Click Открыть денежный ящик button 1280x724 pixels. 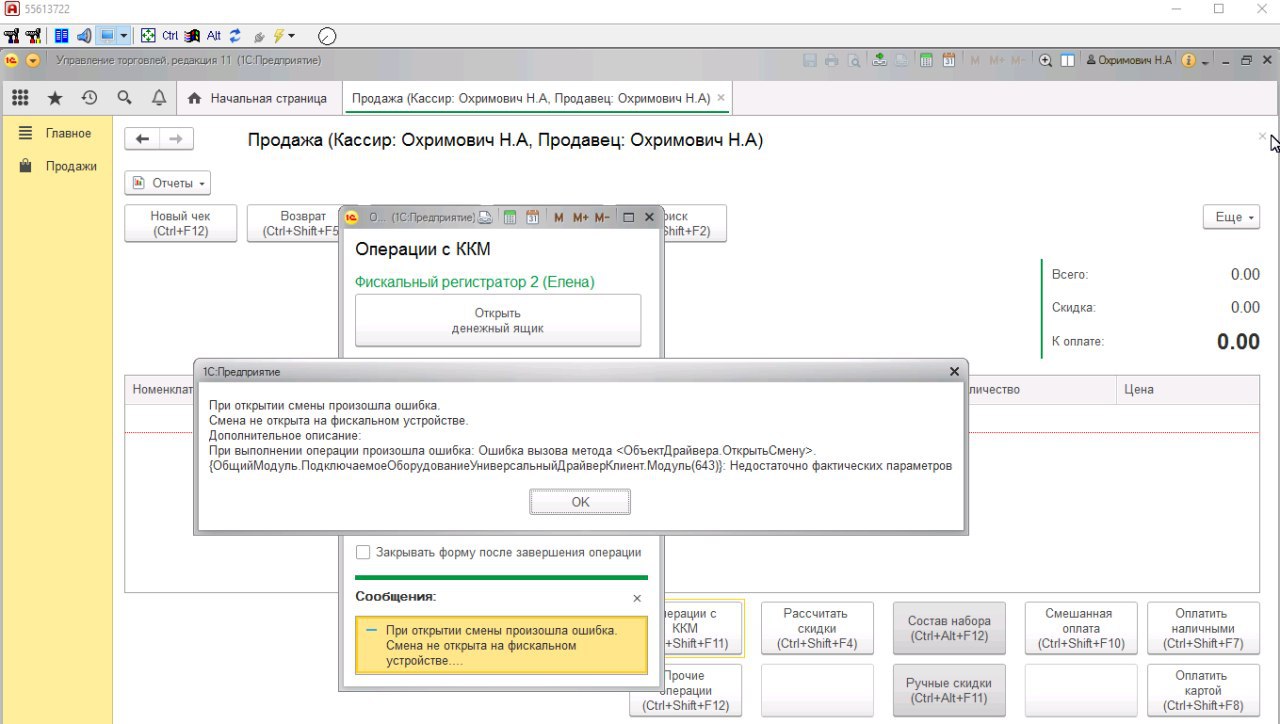point(498,320)
